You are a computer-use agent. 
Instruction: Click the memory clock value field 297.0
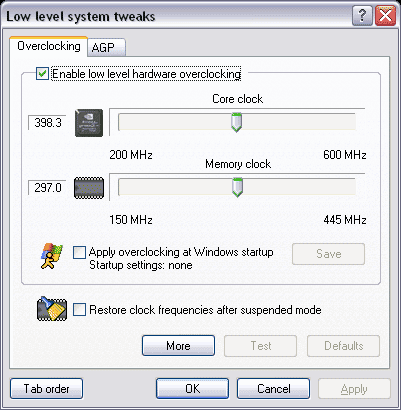pyautogui.click(x=47, y=188)
